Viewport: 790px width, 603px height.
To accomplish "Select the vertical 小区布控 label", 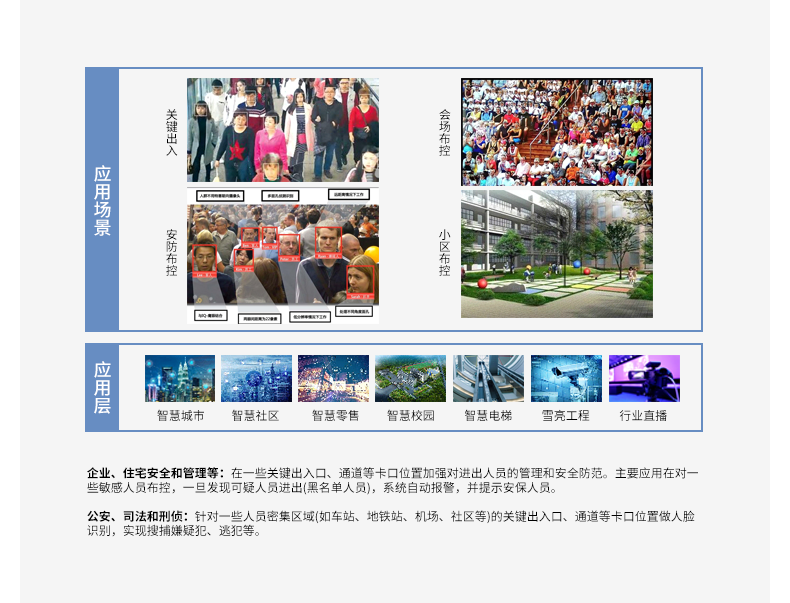I will point(445,252).
